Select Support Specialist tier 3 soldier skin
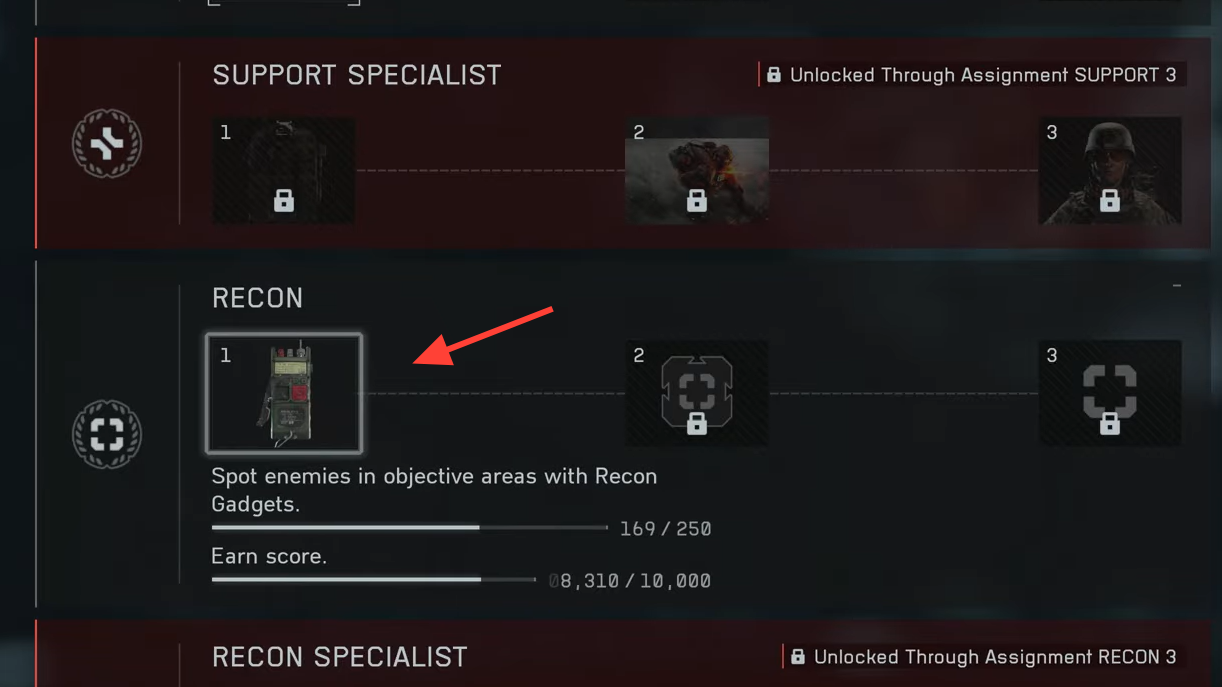This screenshot has height=687, width=1222. pos(1110,171)
